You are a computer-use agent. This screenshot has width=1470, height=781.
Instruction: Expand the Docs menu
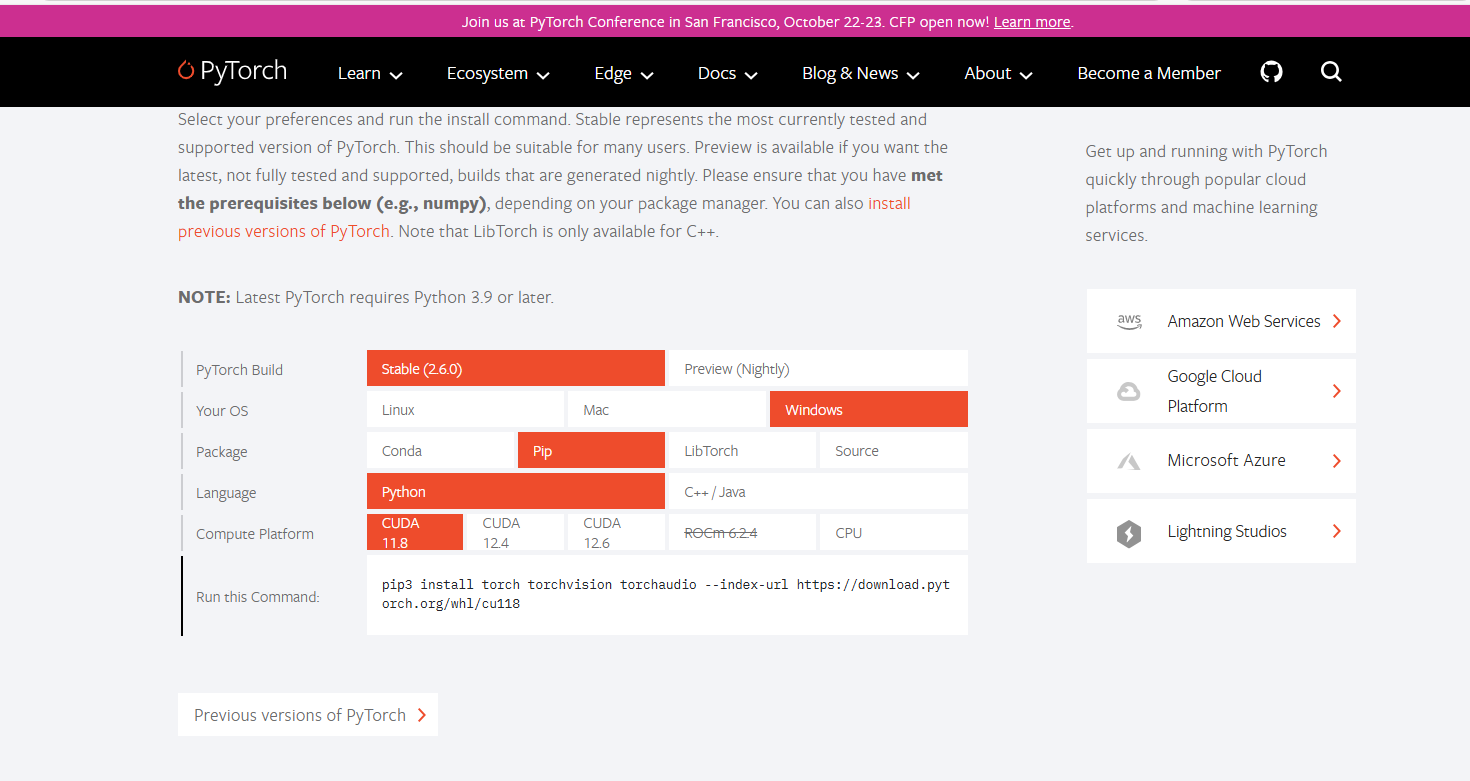(728, 73)
